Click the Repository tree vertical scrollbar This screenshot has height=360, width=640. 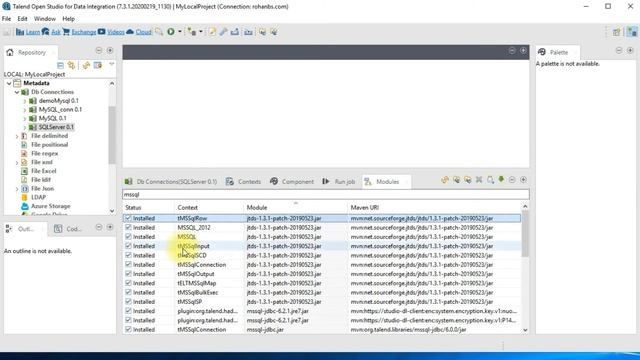point(112,135)
